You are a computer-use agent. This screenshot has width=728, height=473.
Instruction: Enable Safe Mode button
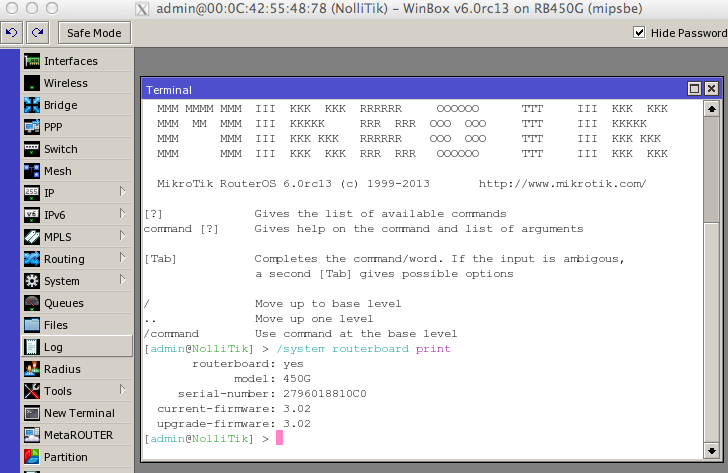click(94, 33)
